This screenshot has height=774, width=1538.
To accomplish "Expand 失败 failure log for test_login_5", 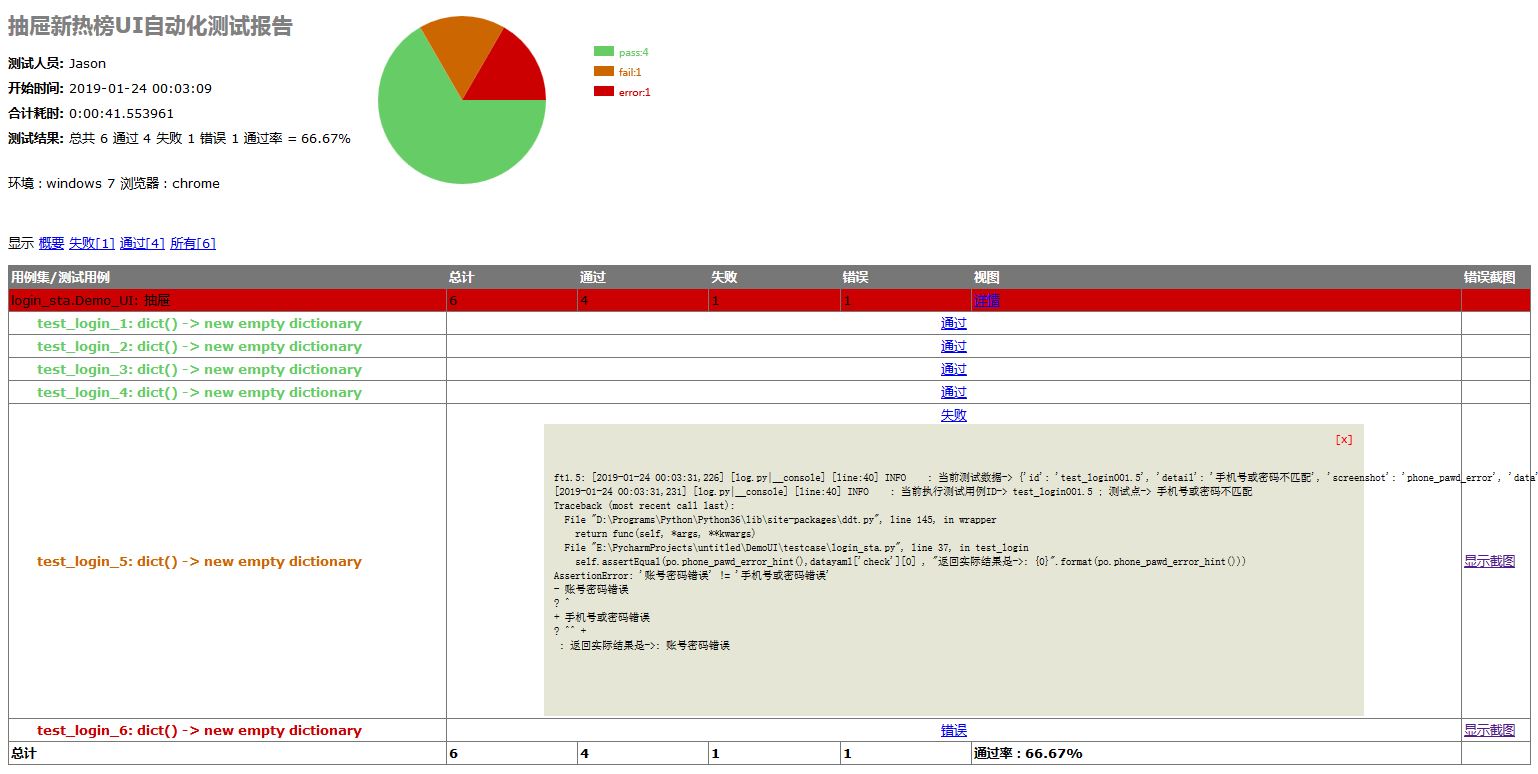I will (x=951, y=415).
